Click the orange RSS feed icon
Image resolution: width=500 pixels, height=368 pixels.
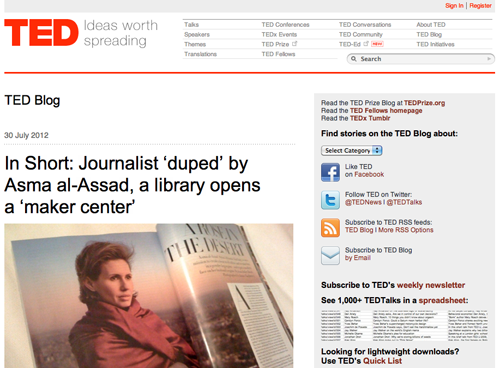click(x=330, y=228)
